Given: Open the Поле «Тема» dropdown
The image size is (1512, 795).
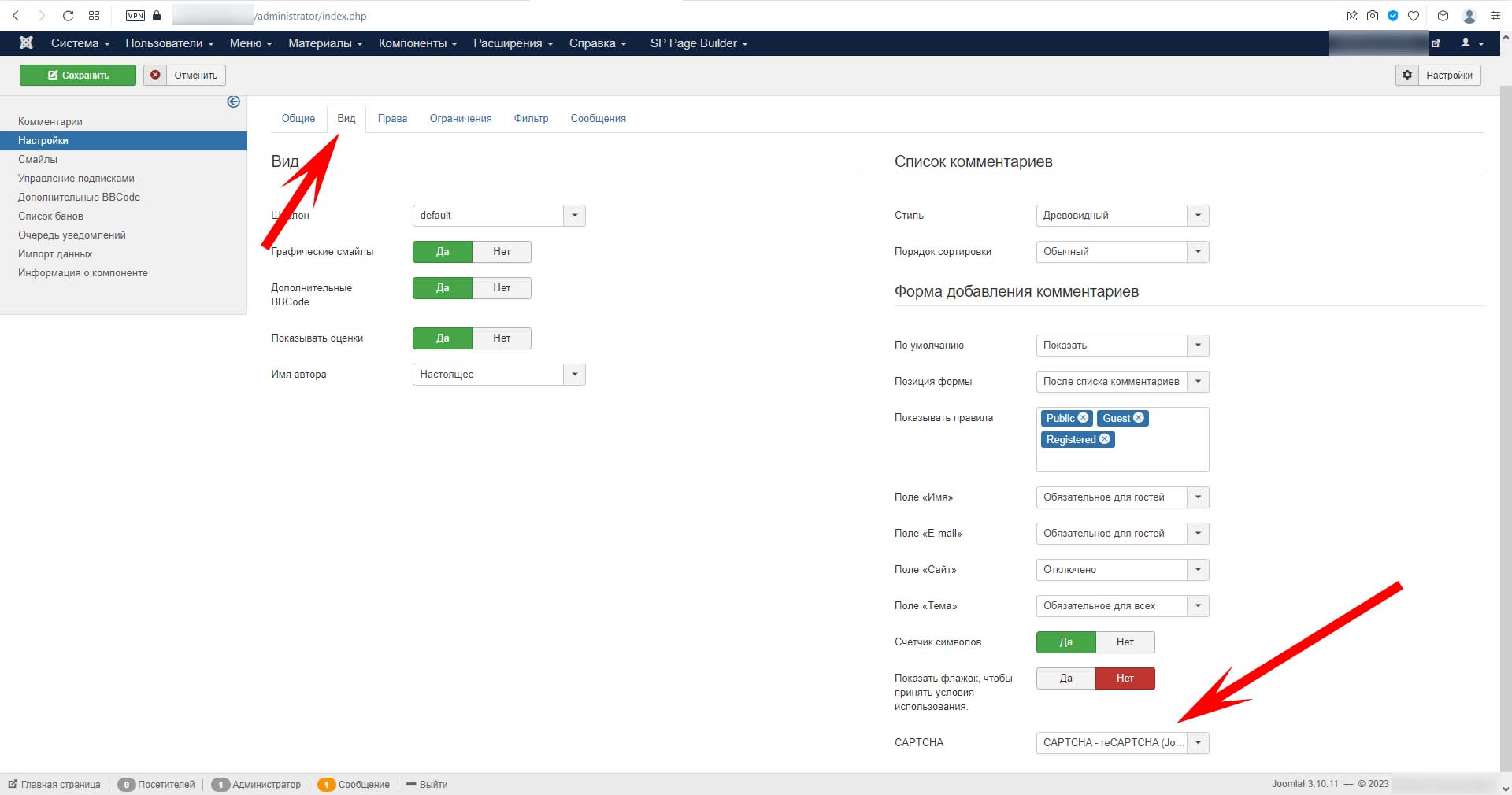Looking at the screenshot, I should pyautogui.click(x=1122, y=606).
